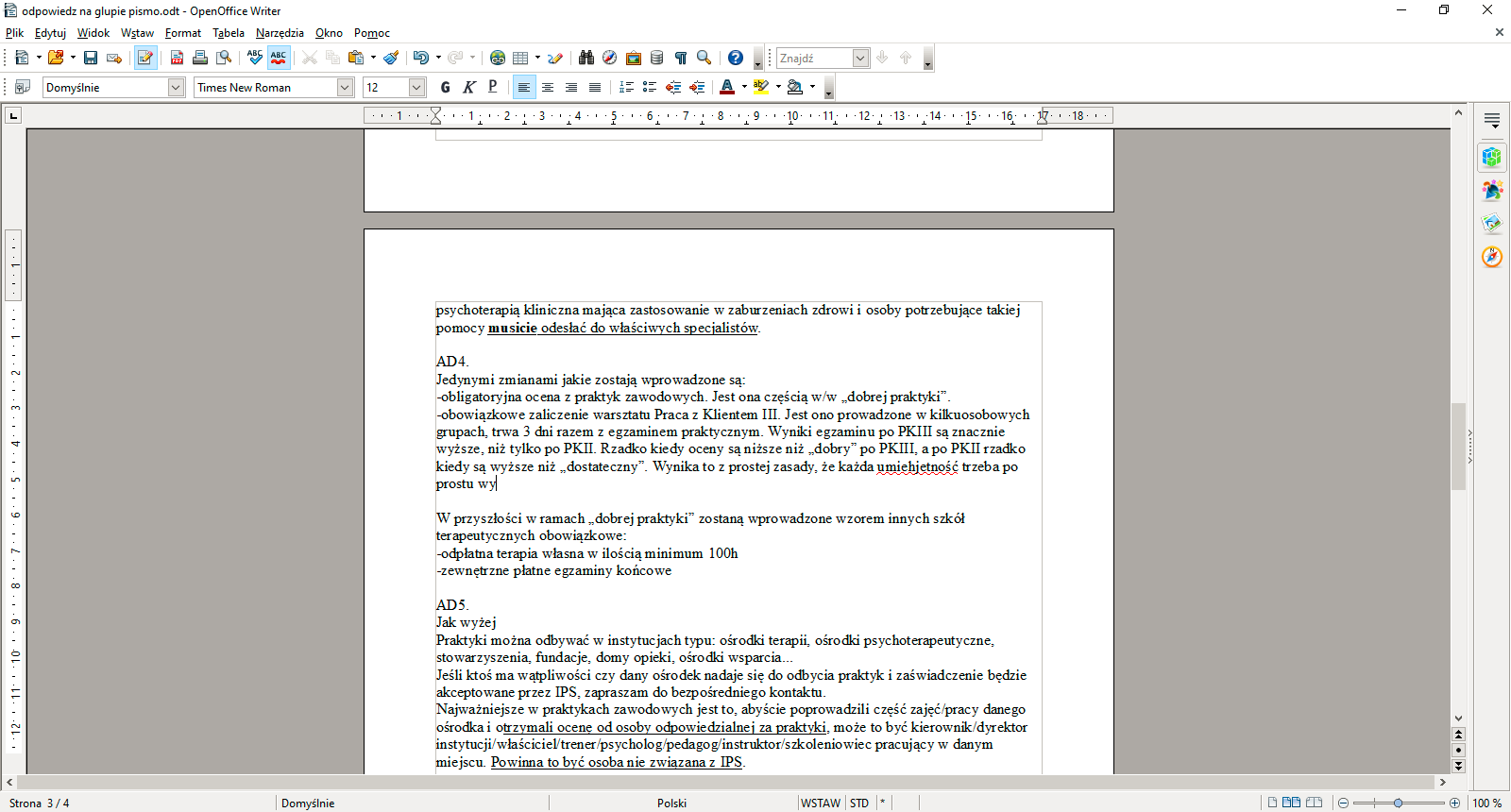Open OpenOffice Help (question mark icon)

pos(736,58)
